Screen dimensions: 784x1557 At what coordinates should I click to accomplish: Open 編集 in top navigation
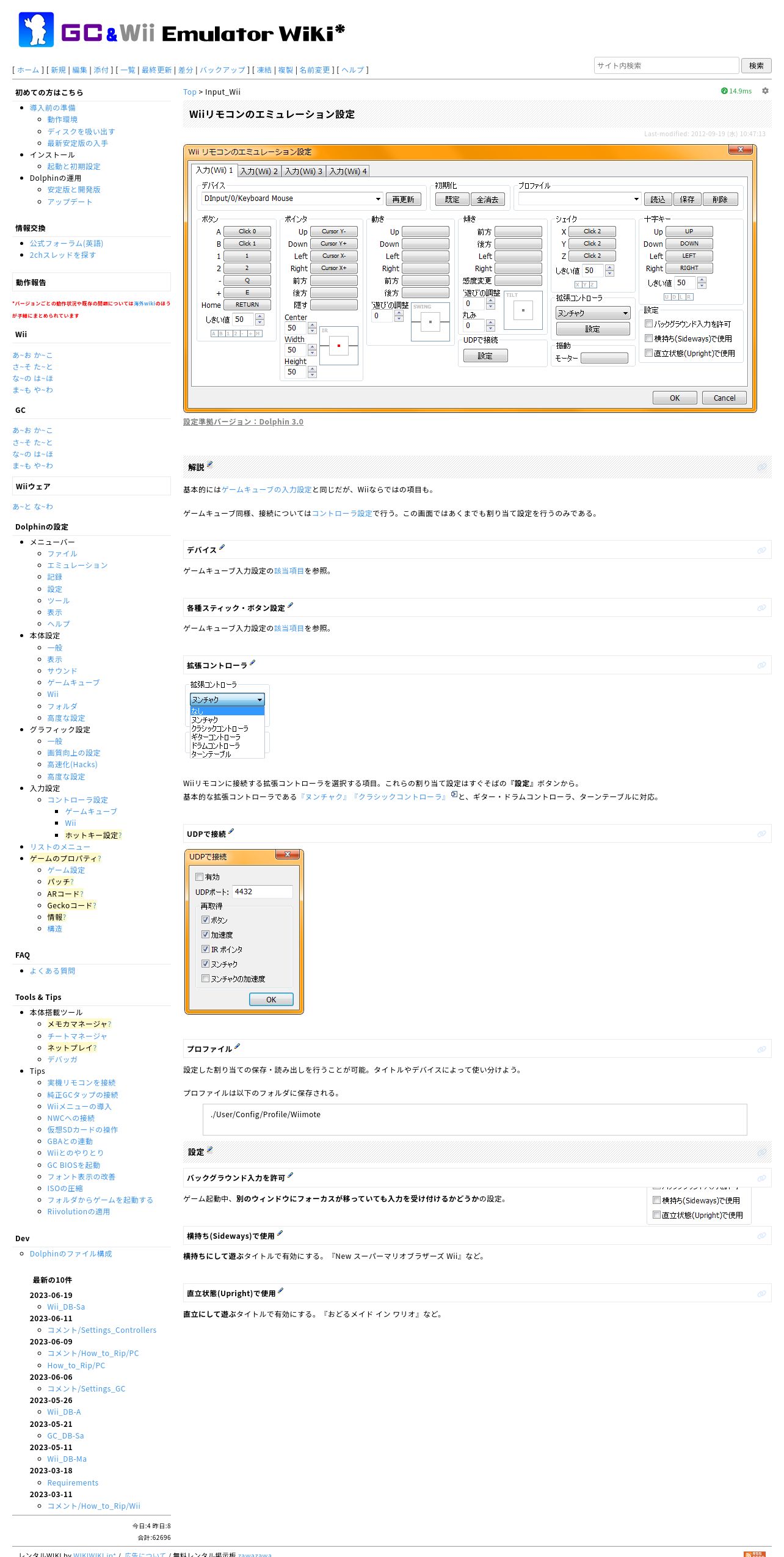pyautogui.click(x=80, y=70)
